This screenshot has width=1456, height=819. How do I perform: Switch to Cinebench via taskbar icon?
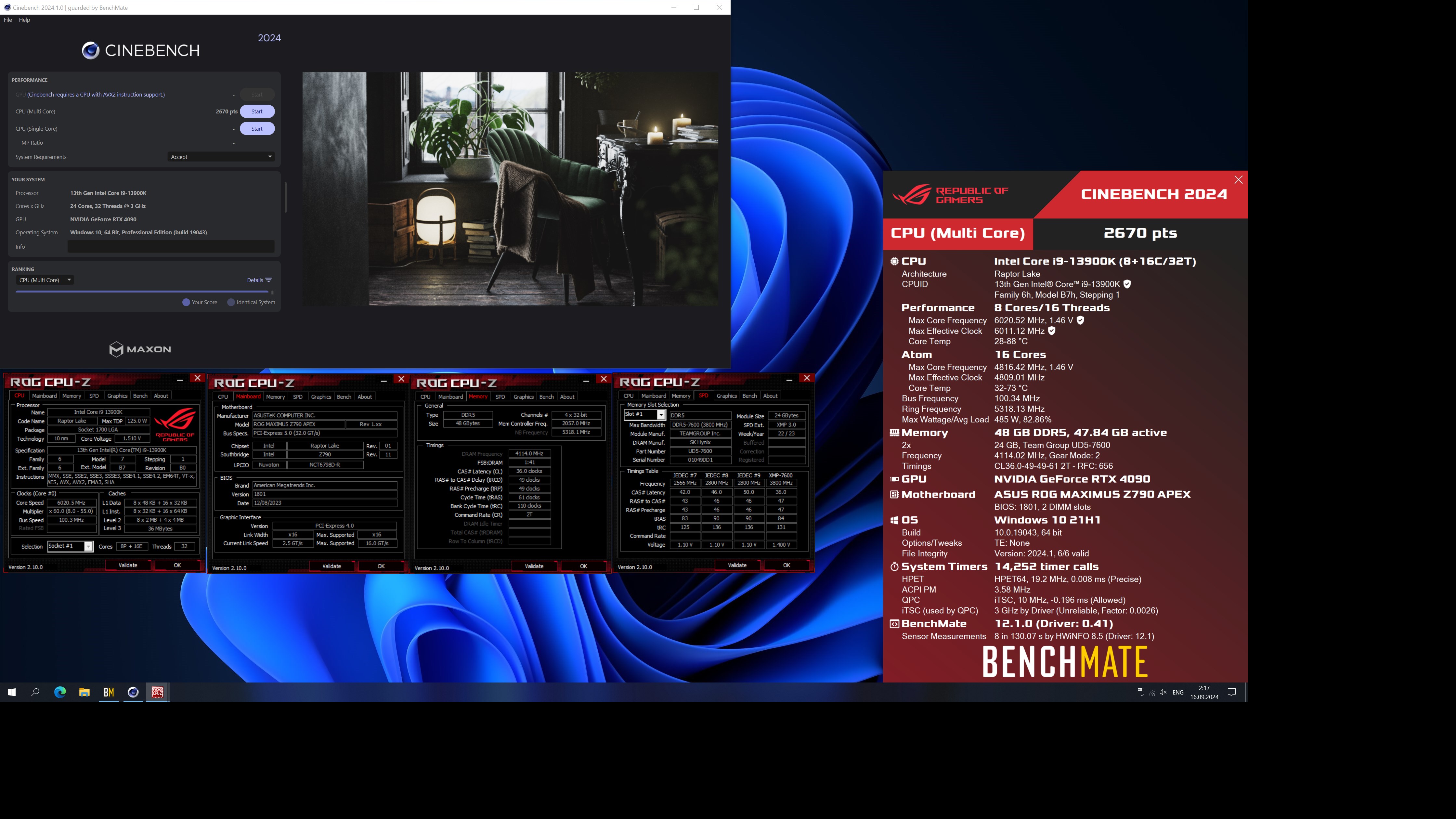pos(133,692)
